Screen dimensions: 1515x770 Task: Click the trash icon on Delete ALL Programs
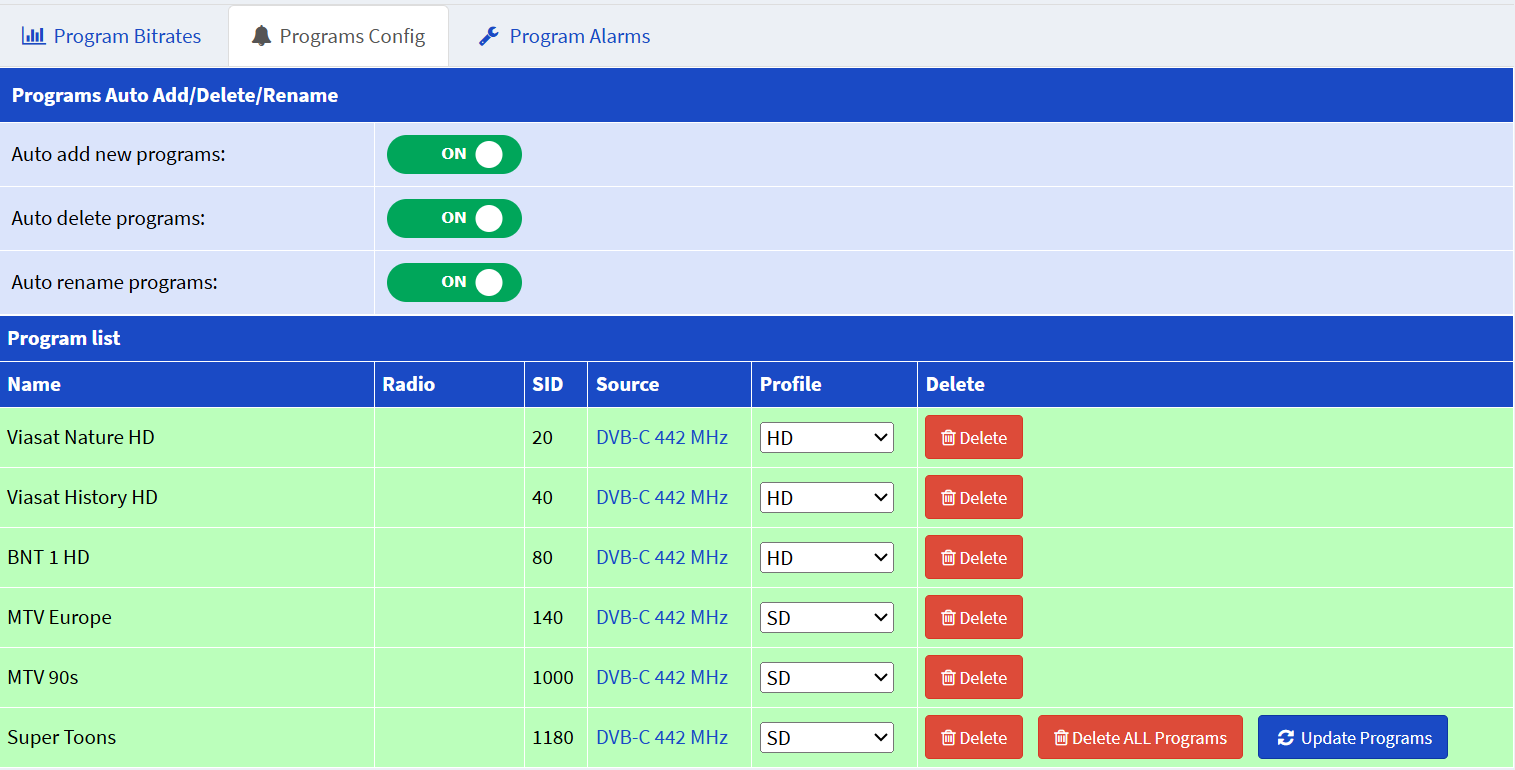pyautogui.click(x=1061, y=738)
